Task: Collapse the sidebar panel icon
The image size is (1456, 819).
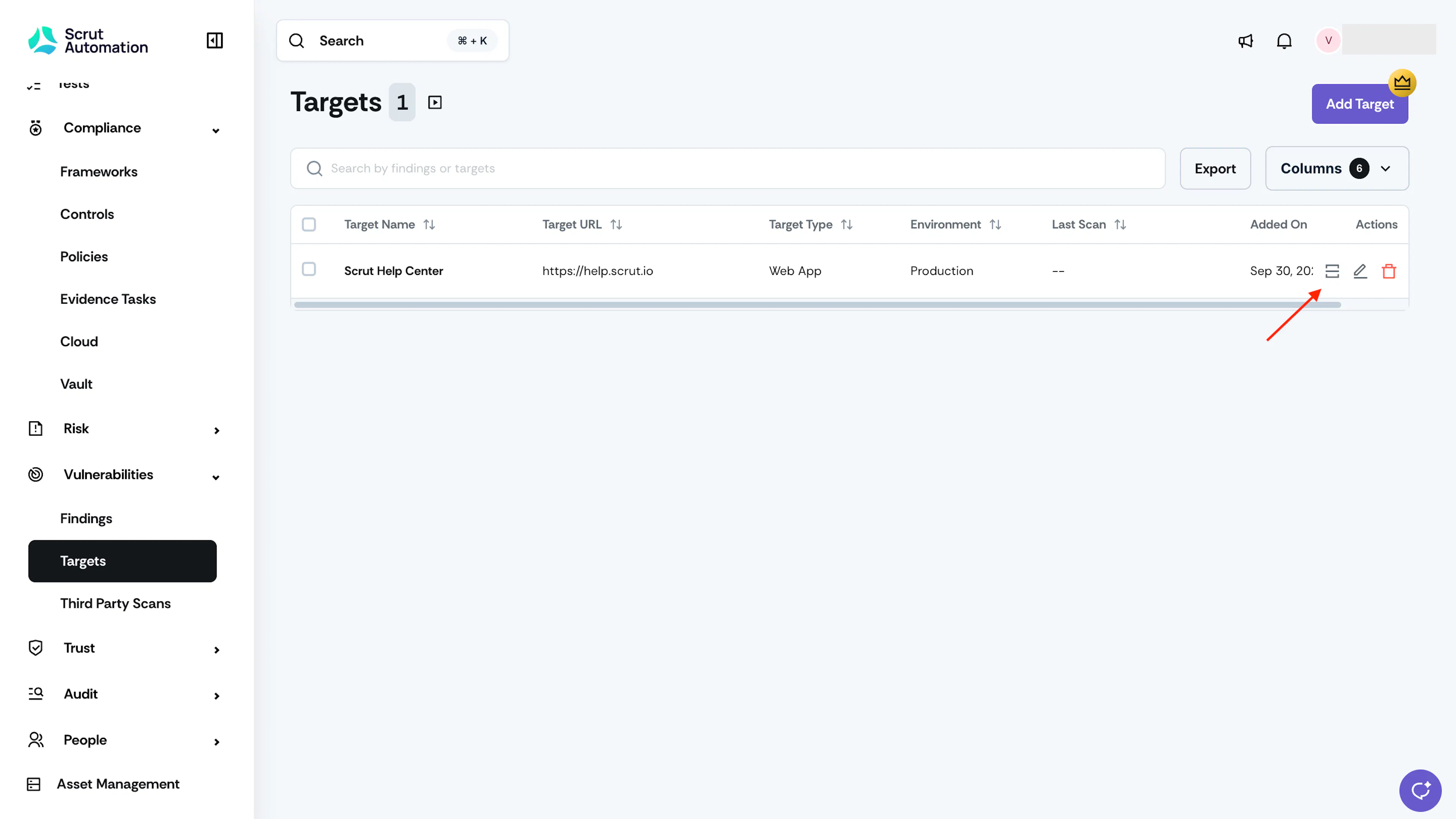Action: pyautogui.click(x=215, y=41)
